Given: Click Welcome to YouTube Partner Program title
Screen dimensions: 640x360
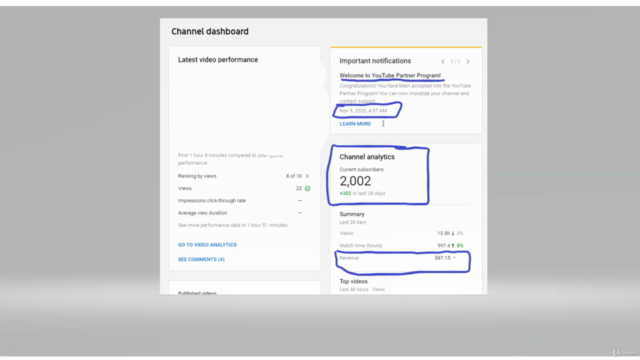Looking at the screenshot, I should pos(390,76).
